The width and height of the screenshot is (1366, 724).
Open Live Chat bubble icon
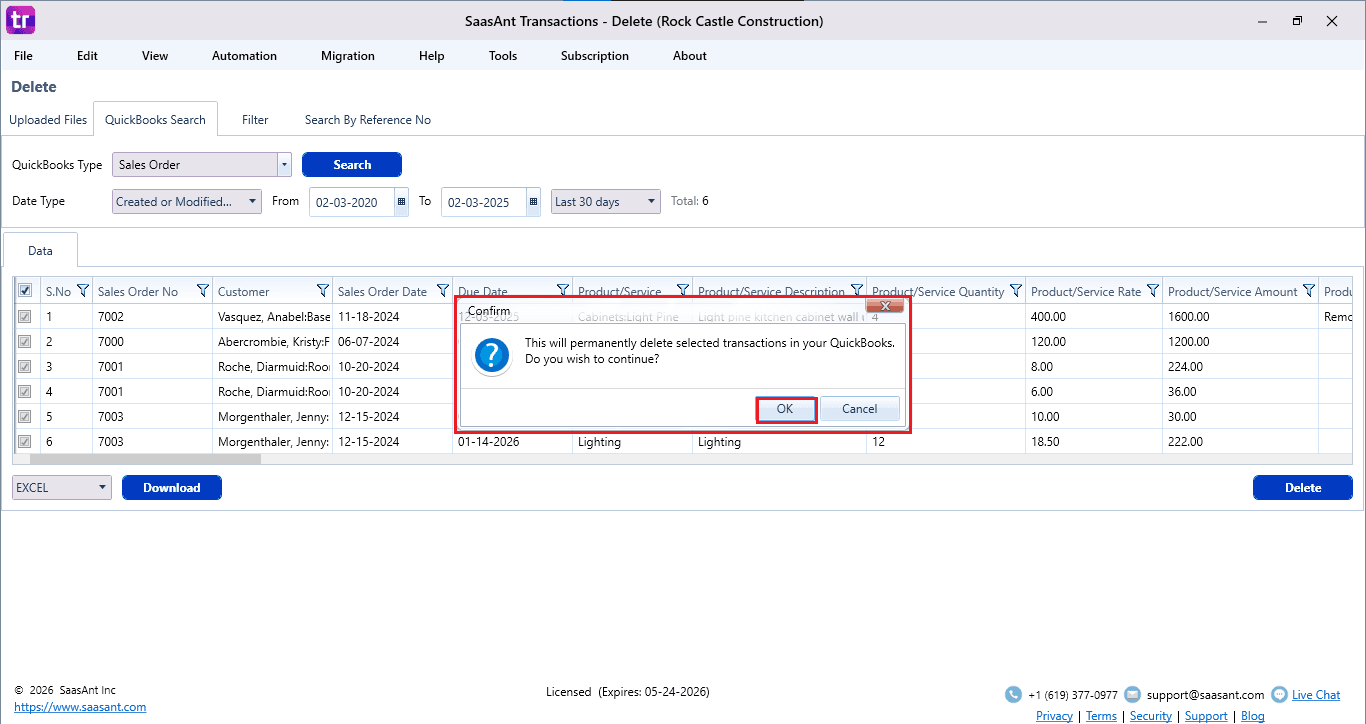[1279, 695]
